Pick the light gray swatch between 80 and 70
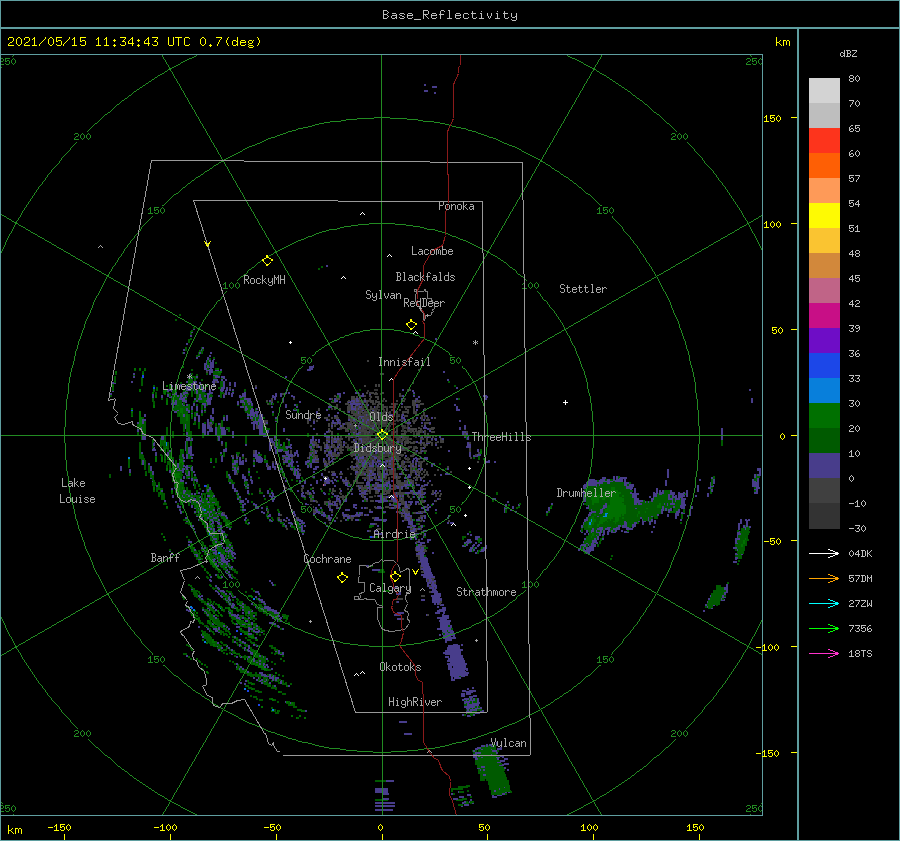The width and height of the screenshot is (900, 841). click(x=824, y=91)
